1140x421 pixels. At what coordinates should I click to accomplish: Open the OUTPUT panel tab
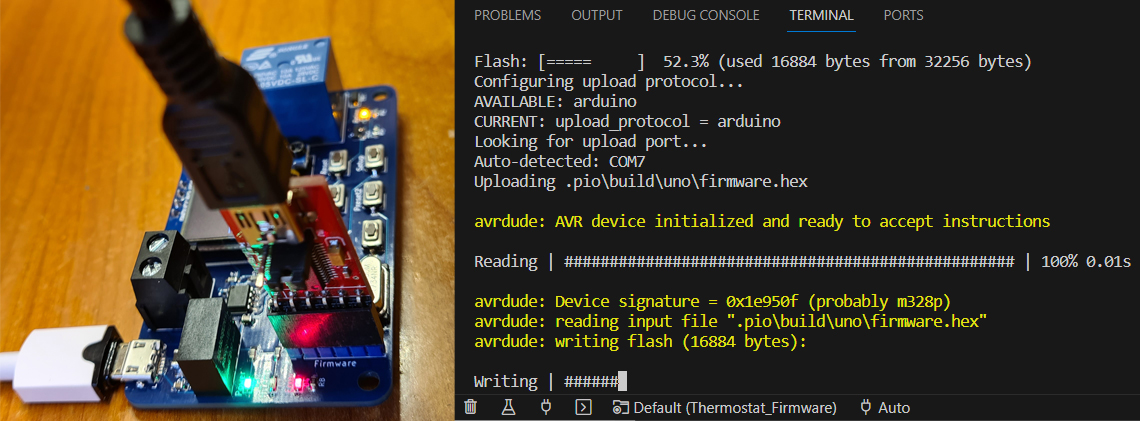597,15
